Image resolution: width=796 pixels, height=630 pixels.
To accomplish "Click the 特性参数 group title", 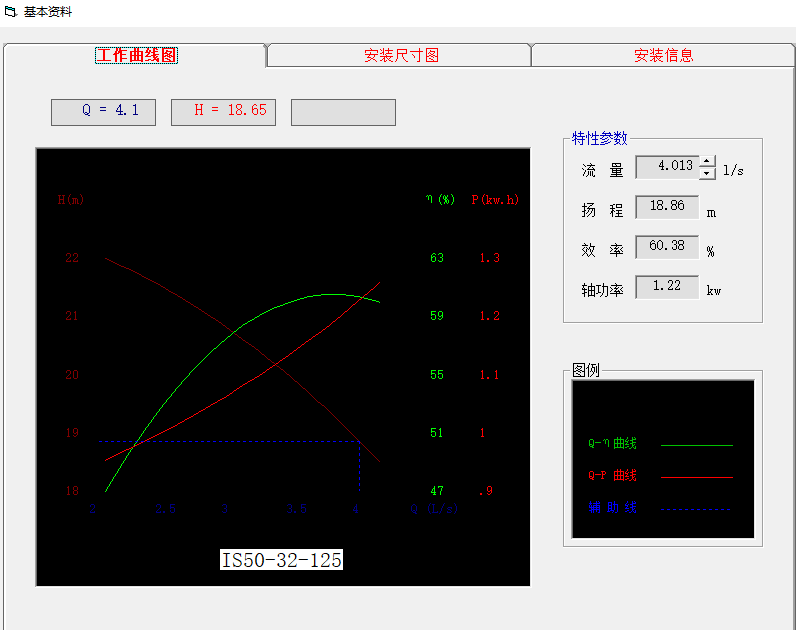I will coord(600,138).
